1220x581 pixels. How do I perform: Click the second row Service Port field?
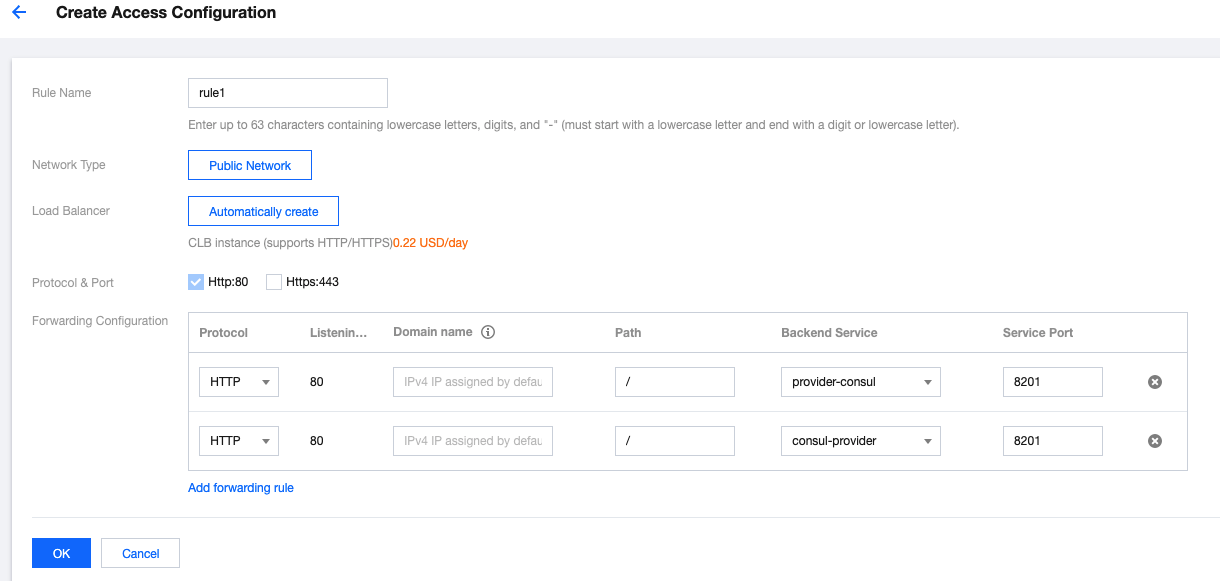(x=1052, y=441)
